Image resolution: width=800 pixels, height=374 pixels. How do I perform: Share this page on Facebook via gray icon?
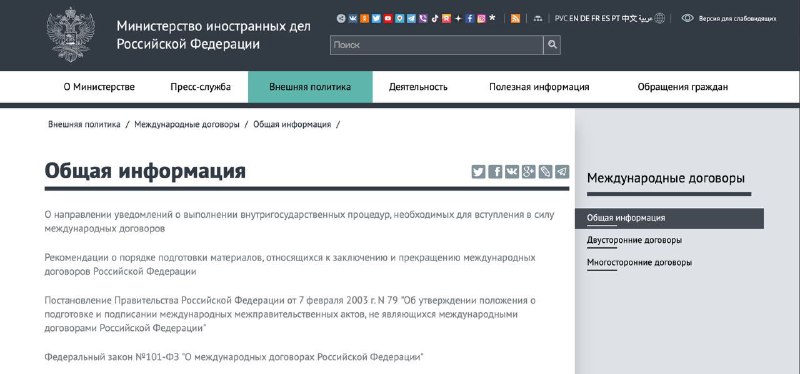(495, 171)
